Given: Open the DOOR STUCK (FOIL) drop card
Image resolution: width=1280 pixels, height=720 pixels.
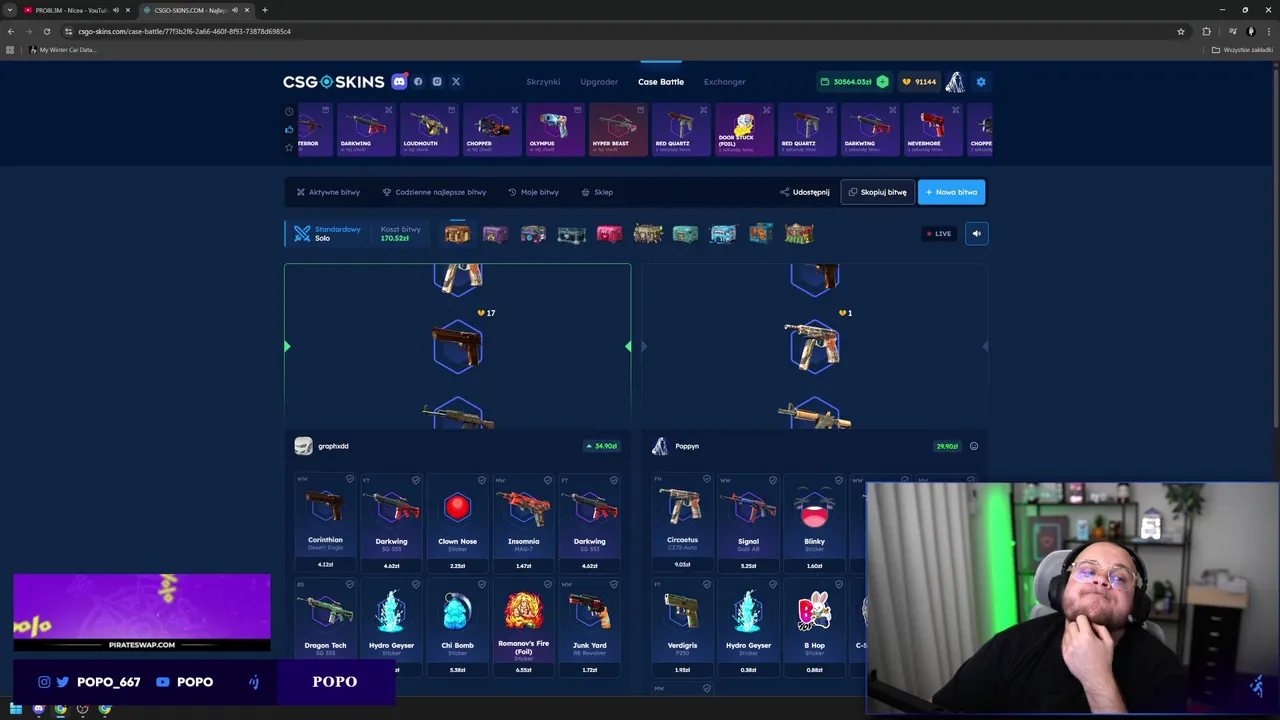Looking at the screenshot, I should pos(744,130).
